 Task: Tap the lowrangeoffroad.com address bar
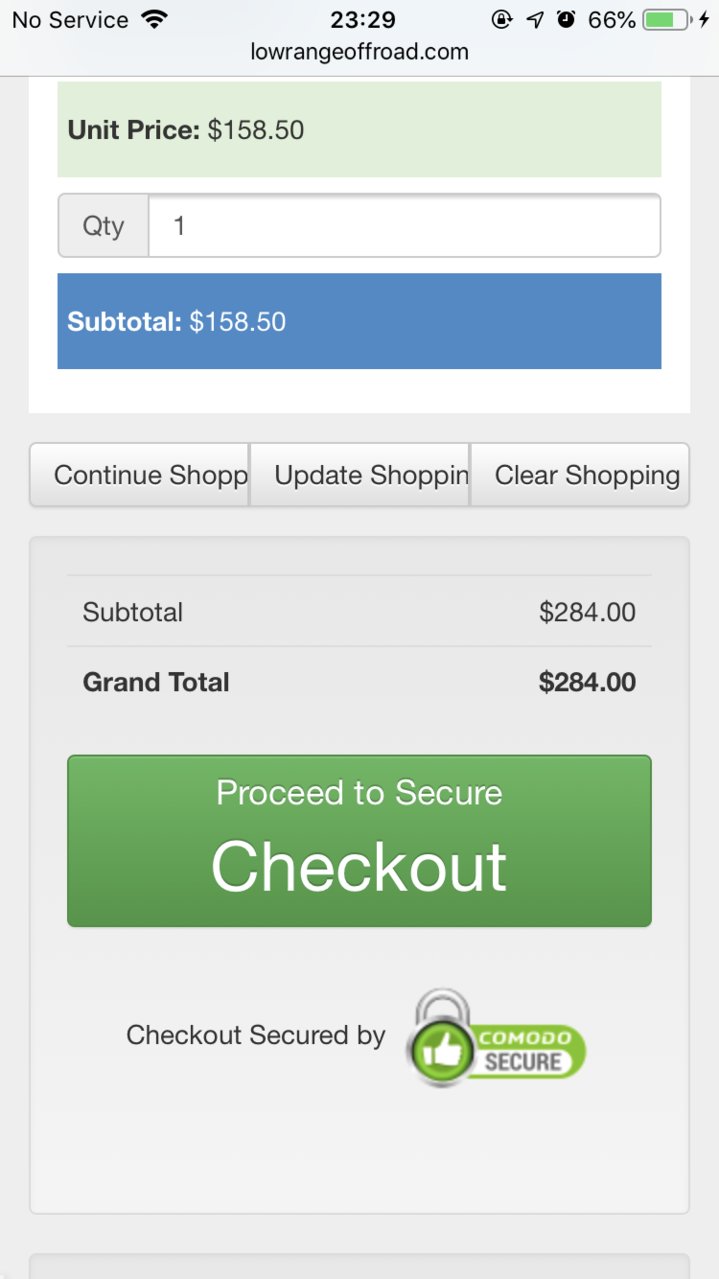(359, 52)
